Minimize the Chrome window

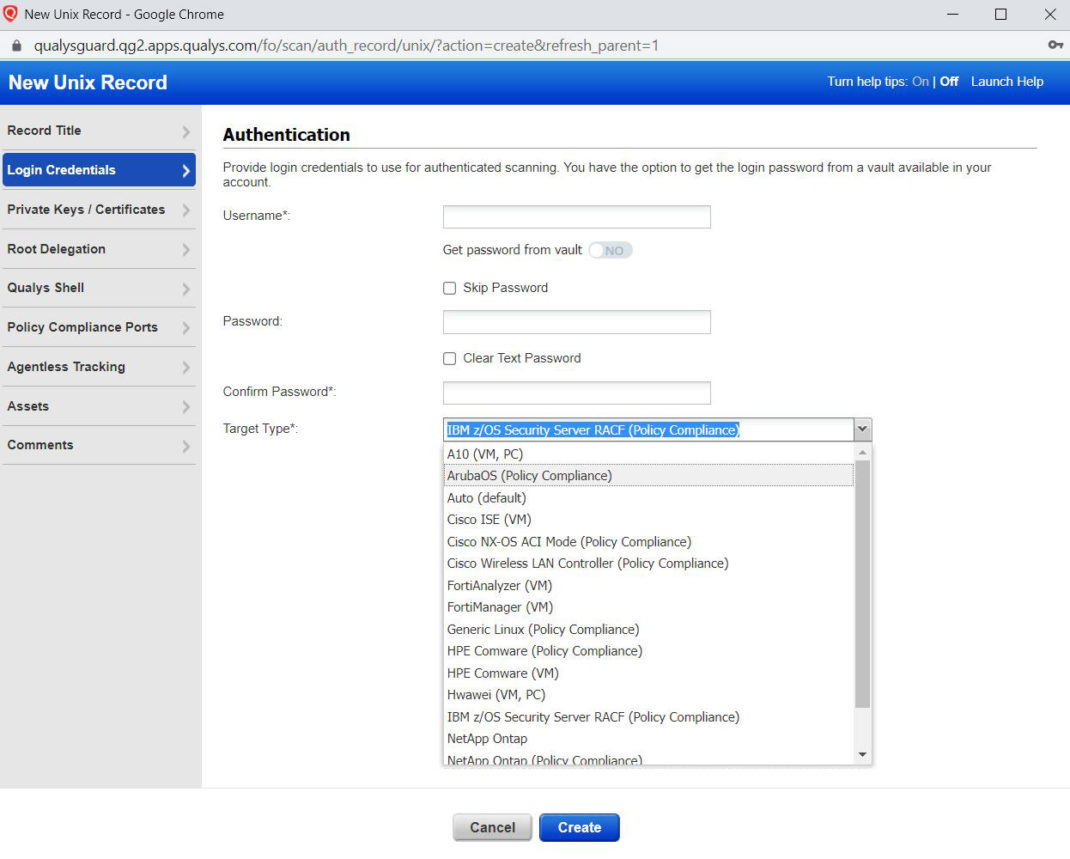click(x=953, y=14)
